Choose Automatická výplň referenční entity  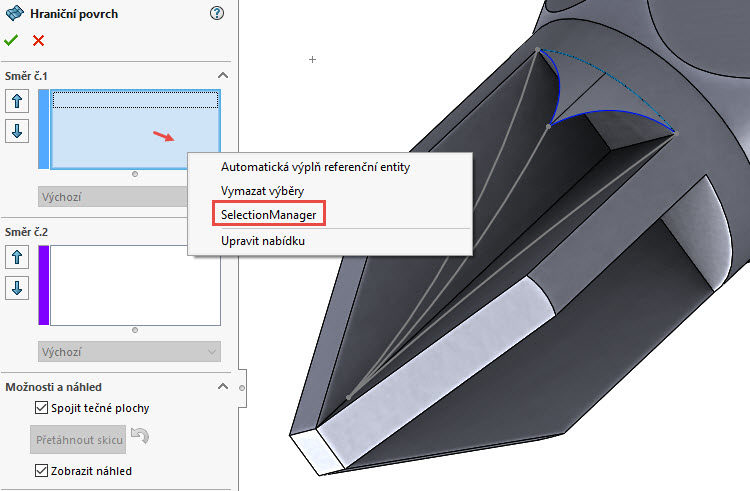315,167
